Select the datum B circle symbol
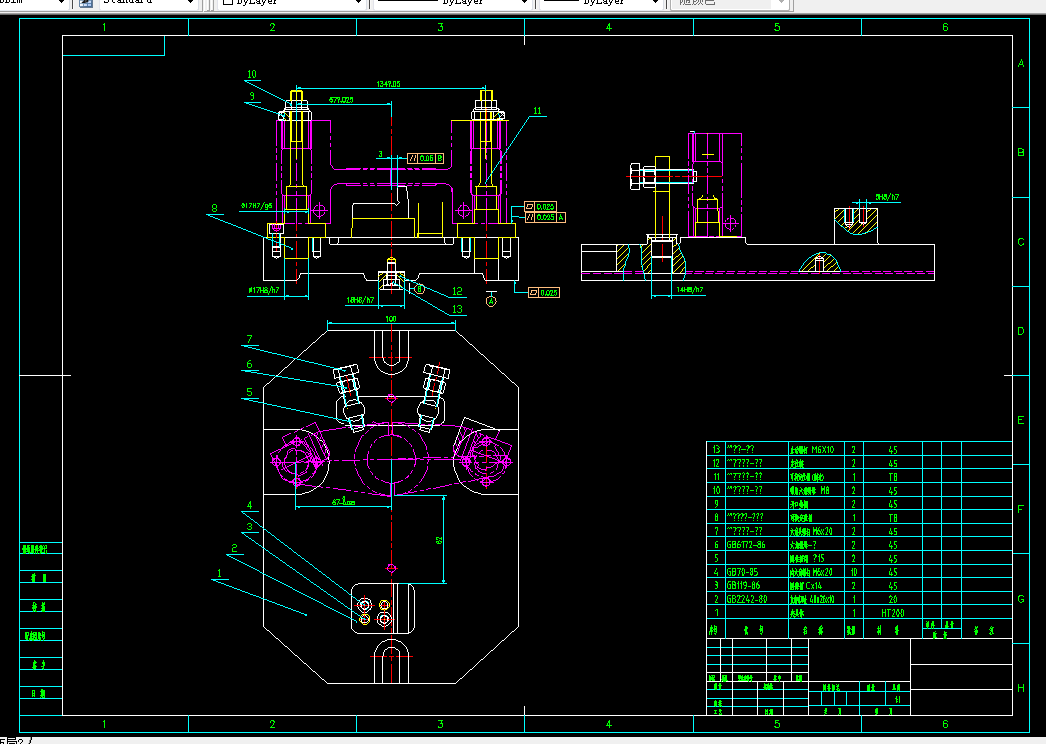The width and height of the screenshot is (1046, 744). (x=420, y=289)
